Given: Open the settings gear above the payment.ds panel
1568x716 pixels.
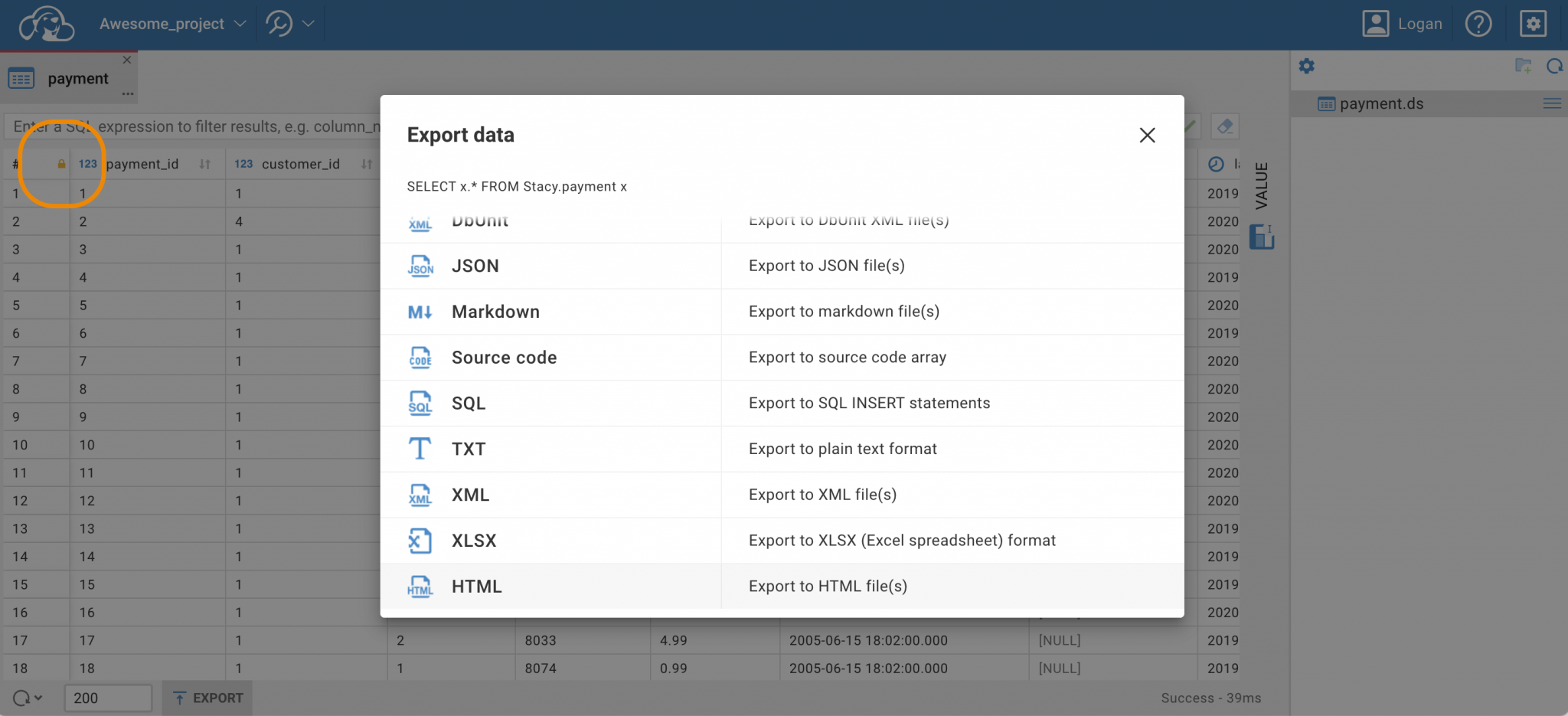Looking at the screenshot, I should tap(1307, 66).
